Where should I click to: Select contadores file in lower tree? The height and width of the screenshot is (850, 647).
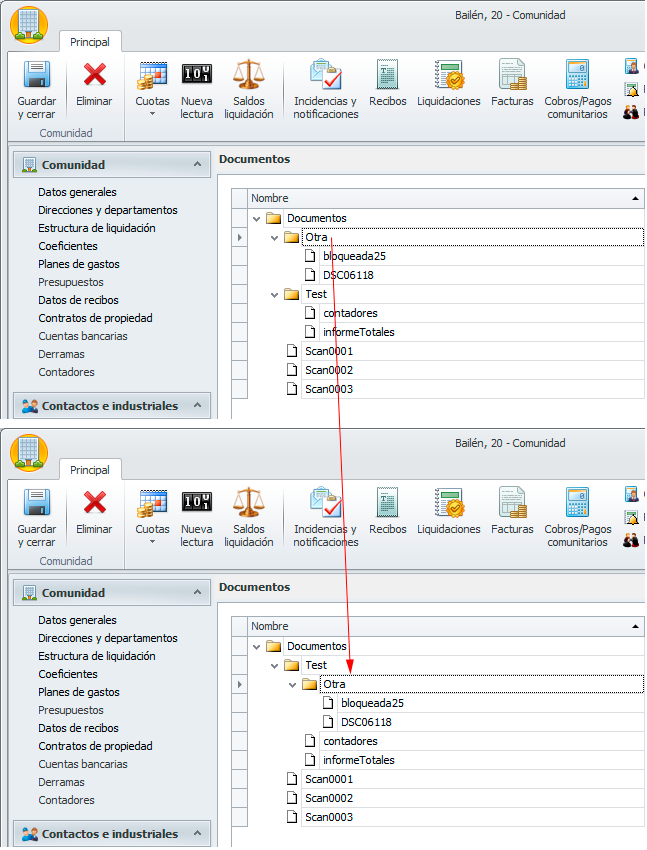coord(350,741)
